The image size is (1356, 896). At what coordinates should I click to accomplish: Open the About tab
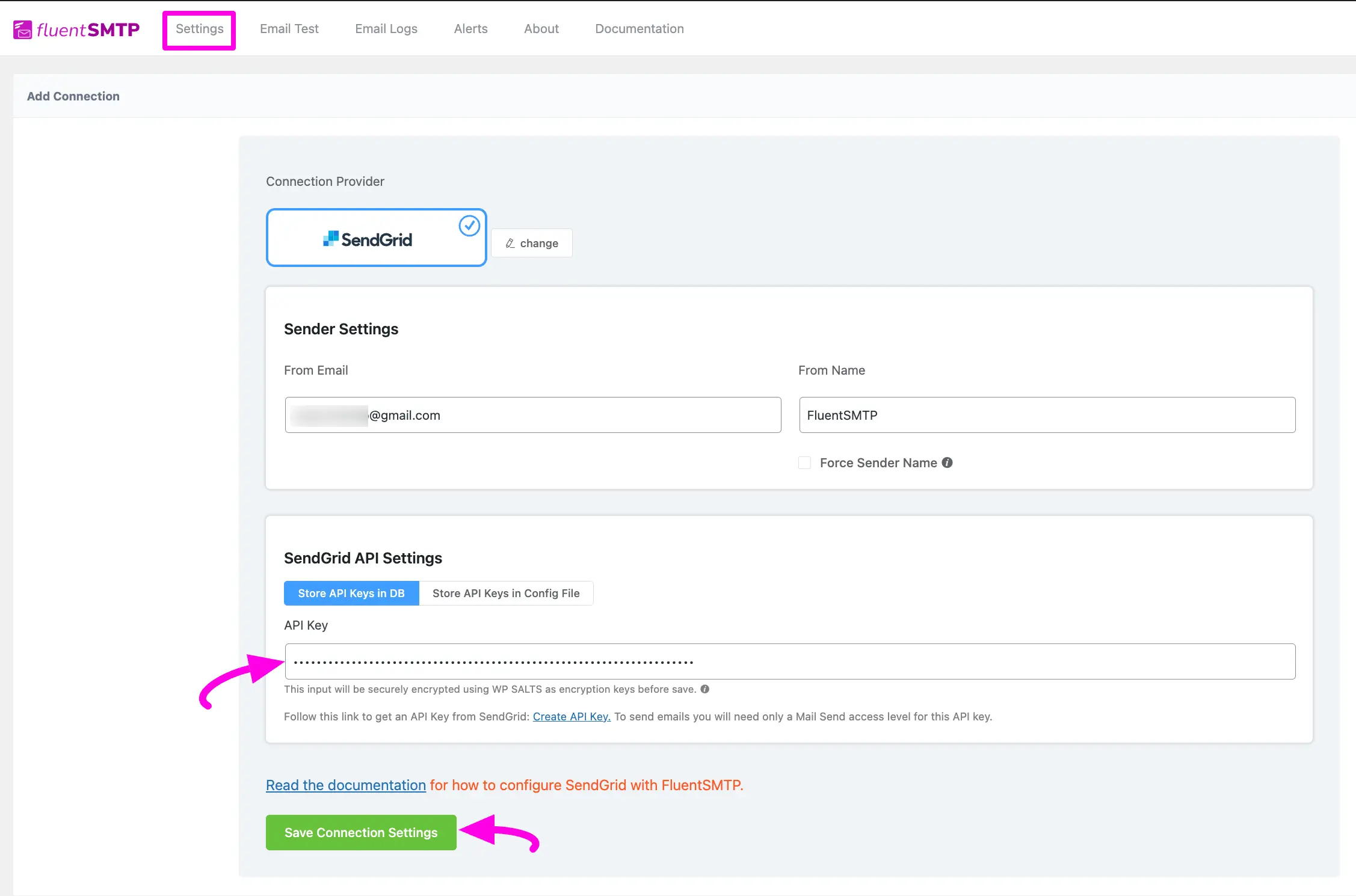click(x=541, y=29)
